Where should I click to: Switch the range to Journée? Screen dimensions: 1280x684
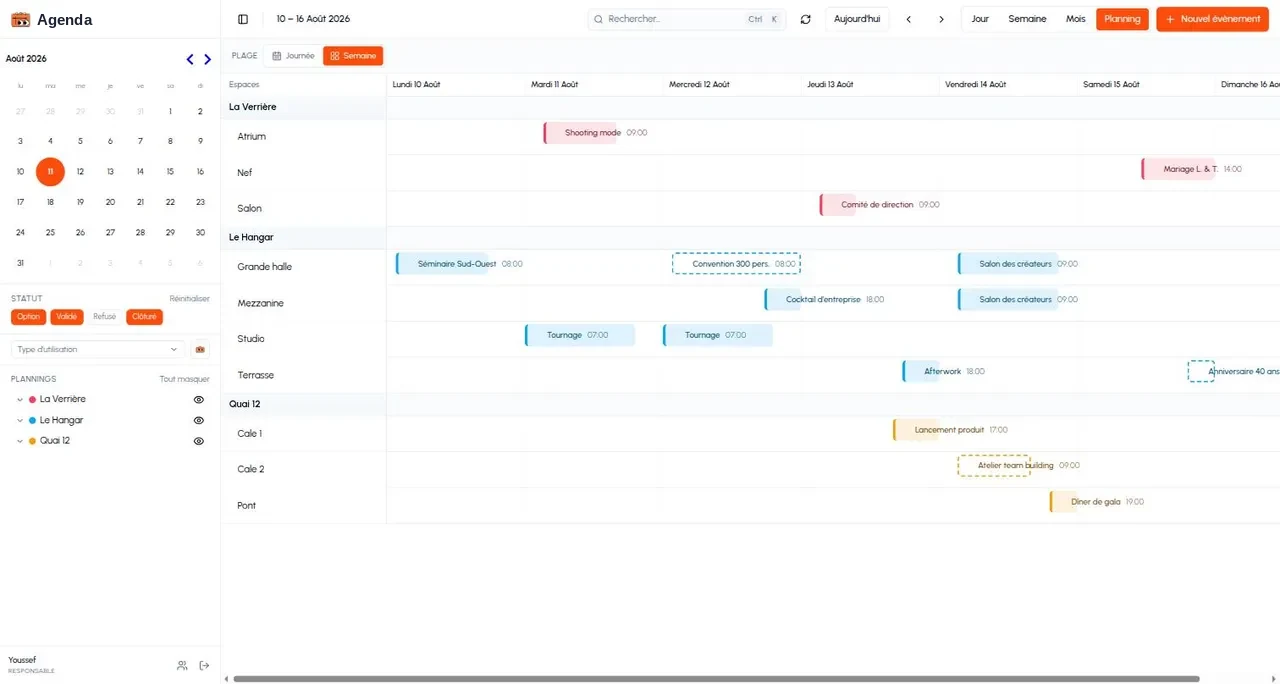tap(293, 56)
